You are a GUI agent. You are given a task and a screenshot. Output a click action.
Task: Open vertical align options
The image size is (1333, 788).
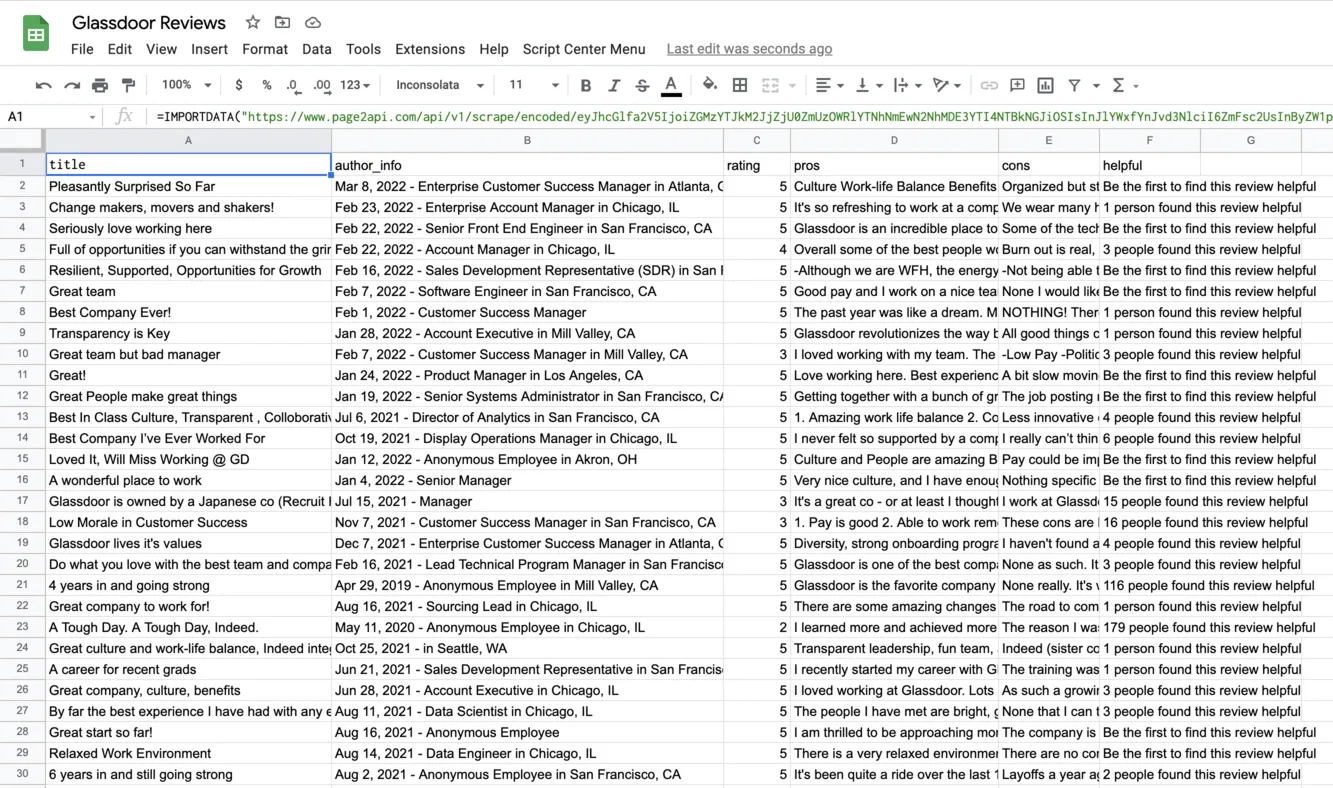tap(868, 85)
